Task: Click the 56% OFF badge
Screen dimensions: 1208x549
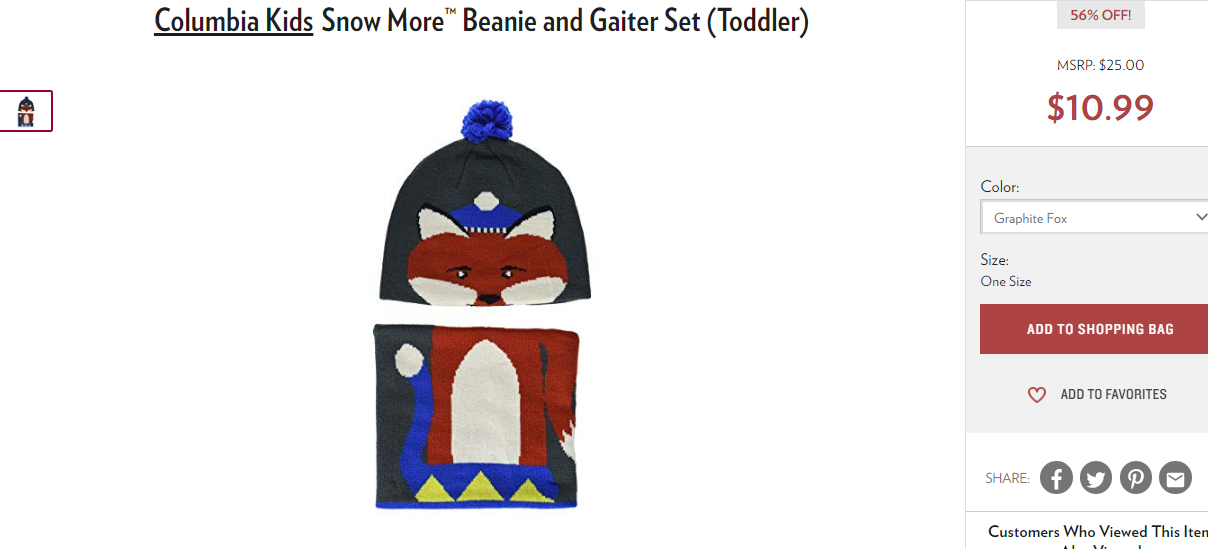Action: [x=1100, y=15]
